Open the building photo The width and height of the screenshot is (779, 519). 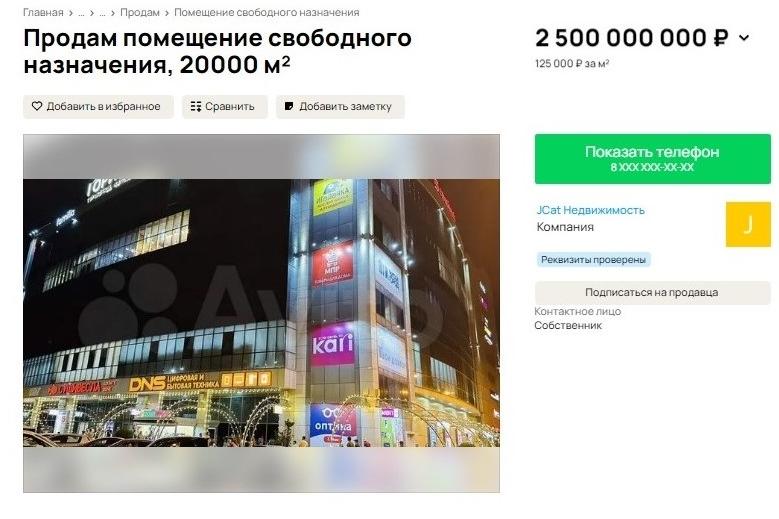(x=261, y=313)
